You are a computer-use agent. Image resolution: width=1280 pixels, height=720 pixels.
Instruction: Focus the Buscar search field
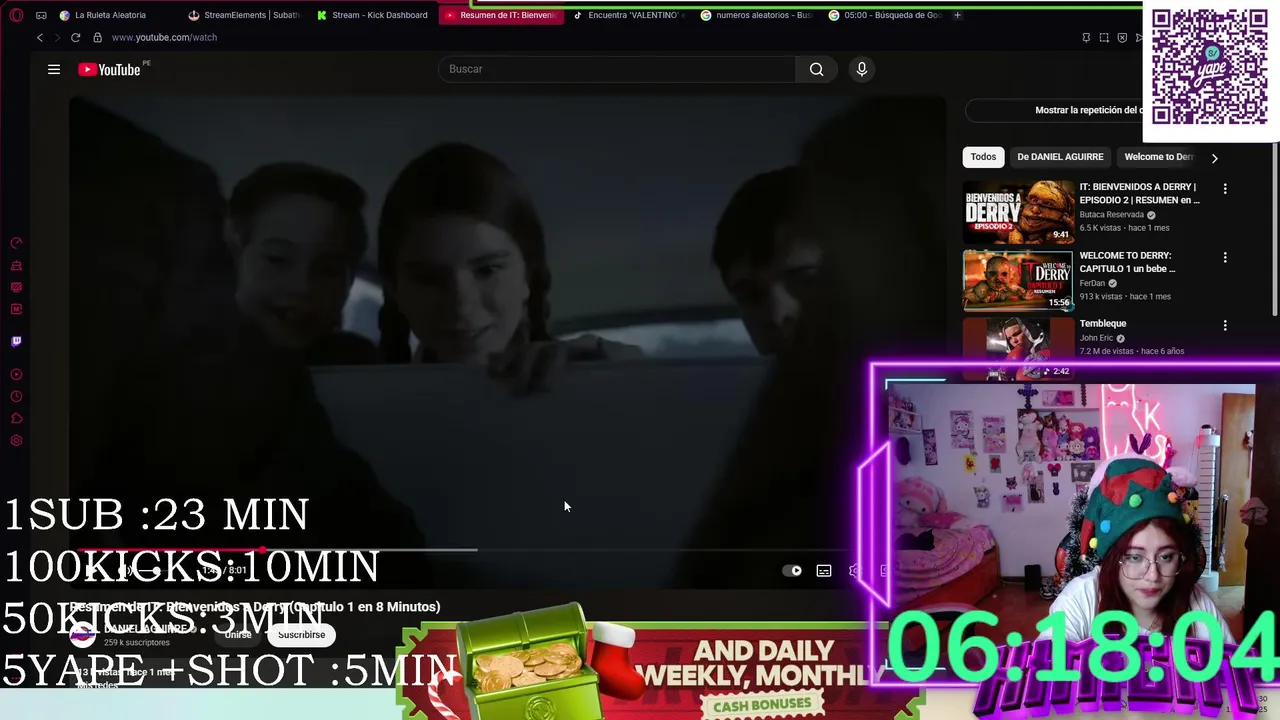[x=617, y=69]
